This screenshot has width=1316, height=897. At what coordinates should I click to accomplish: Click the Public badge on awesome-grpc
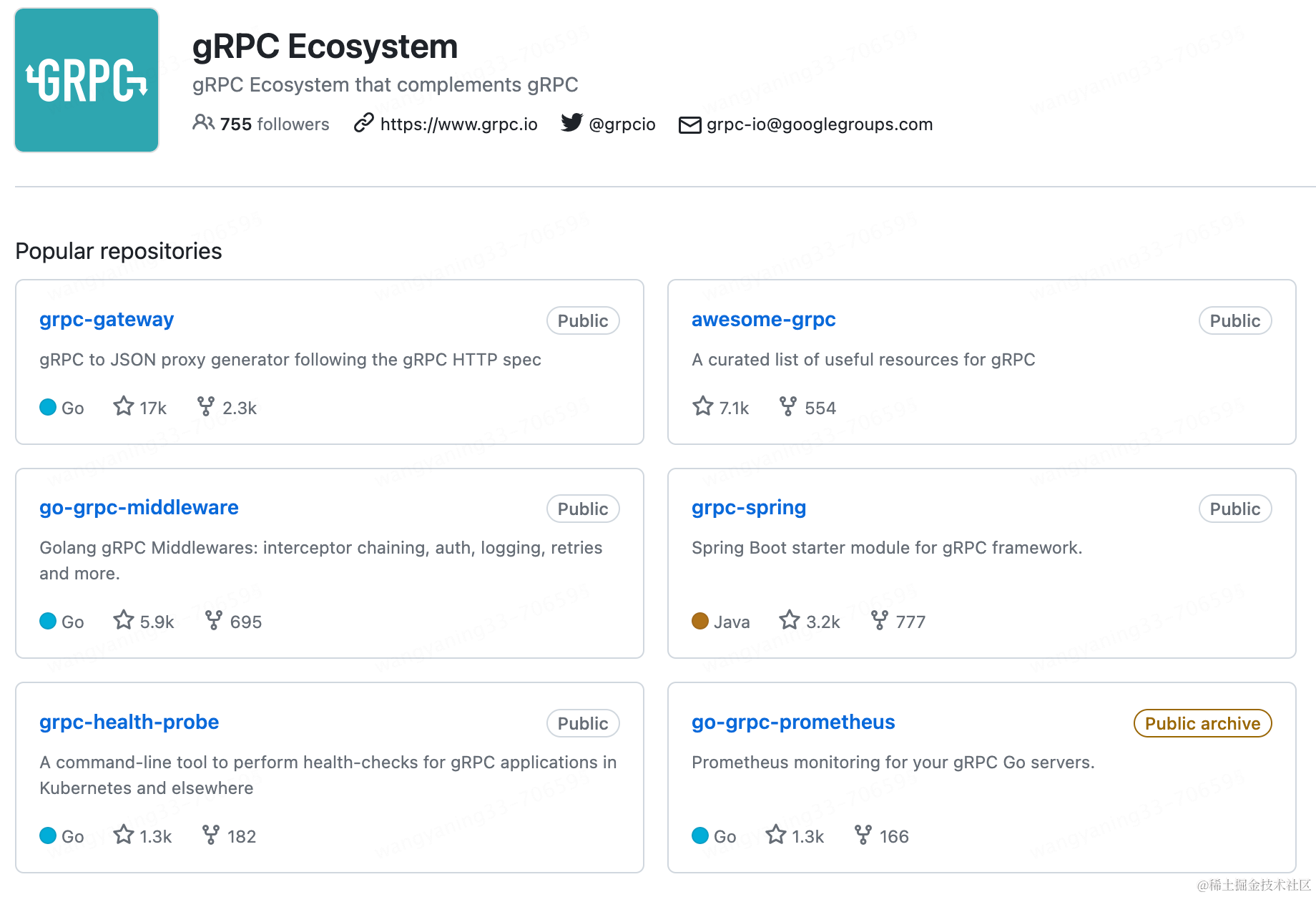tap(1235, 320)
